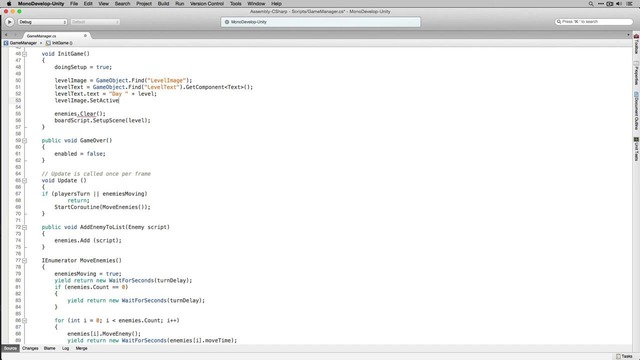Open the Debug configuration dropdown
Viewport: 640px width, 360px height.
[42, 22]
